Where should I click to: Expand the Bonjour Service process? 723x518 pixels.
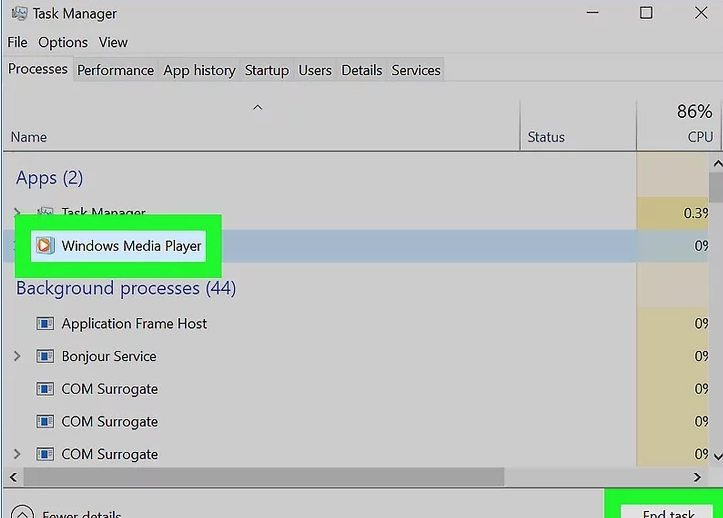coord(17,356)
